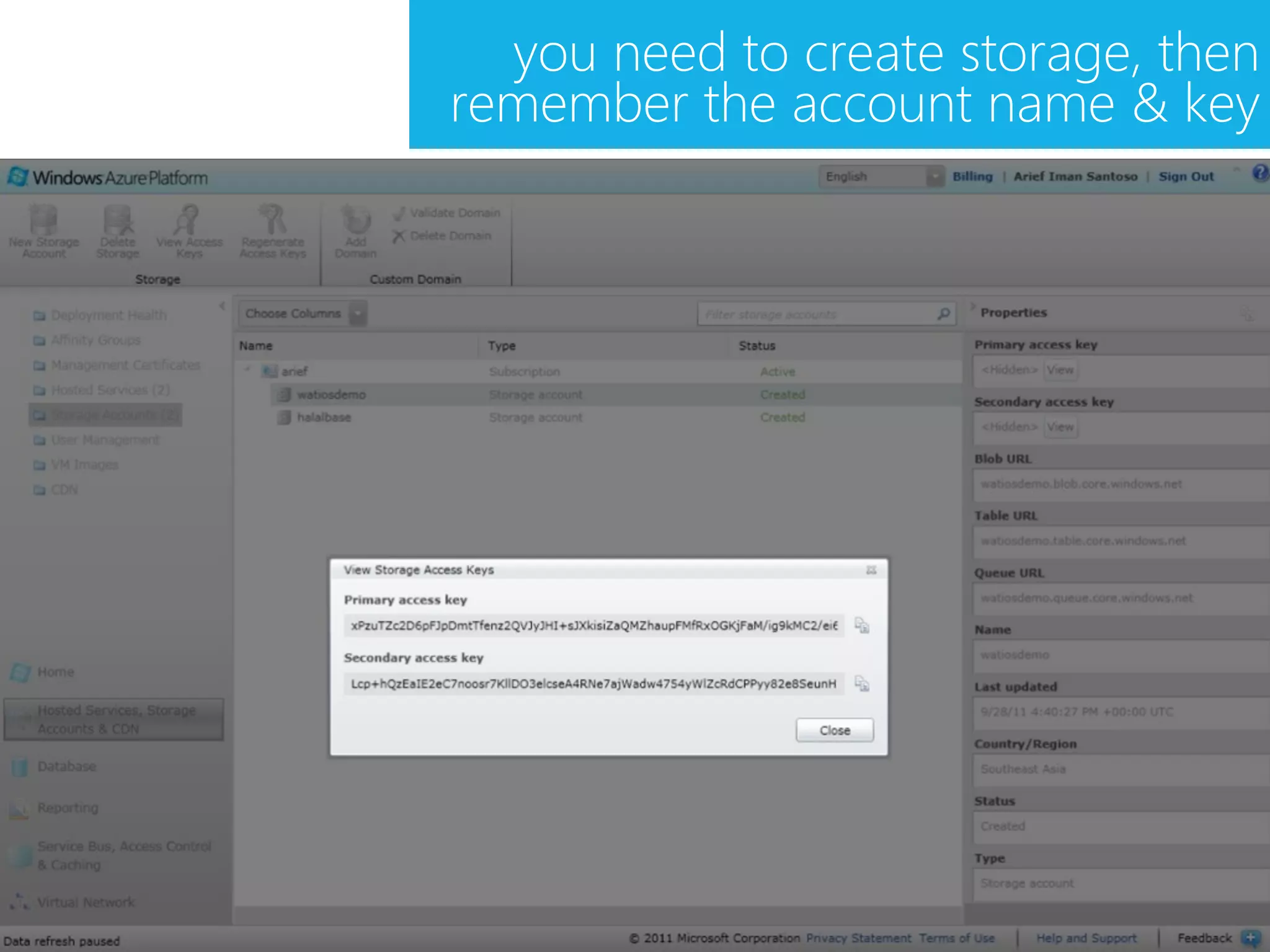Click the Table URL value watiosdemo.table.core.windows.net

click(1083, 541)
